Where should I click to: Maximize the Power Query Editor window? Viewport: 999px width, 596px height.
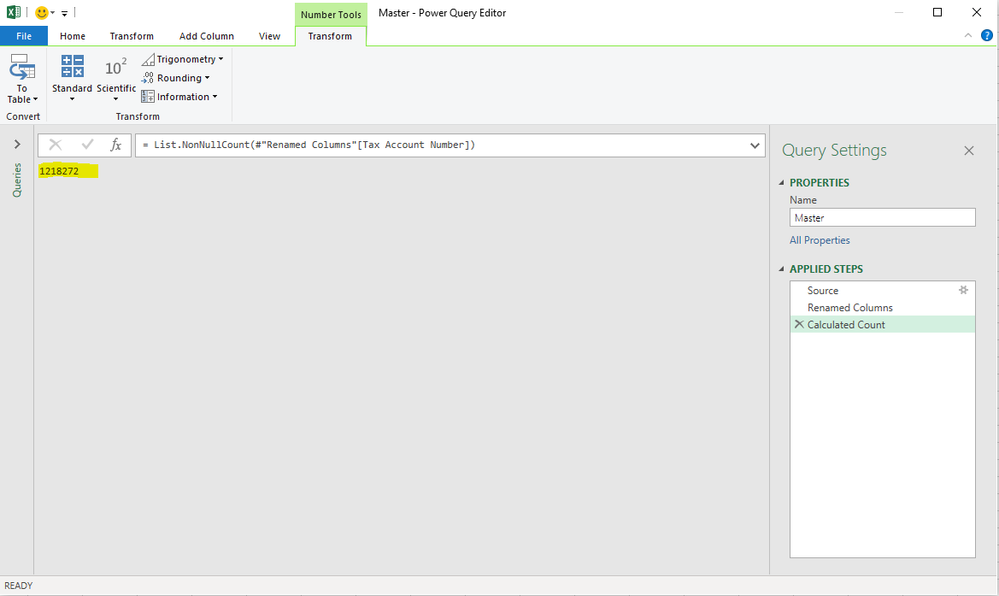tap(937, 12)
